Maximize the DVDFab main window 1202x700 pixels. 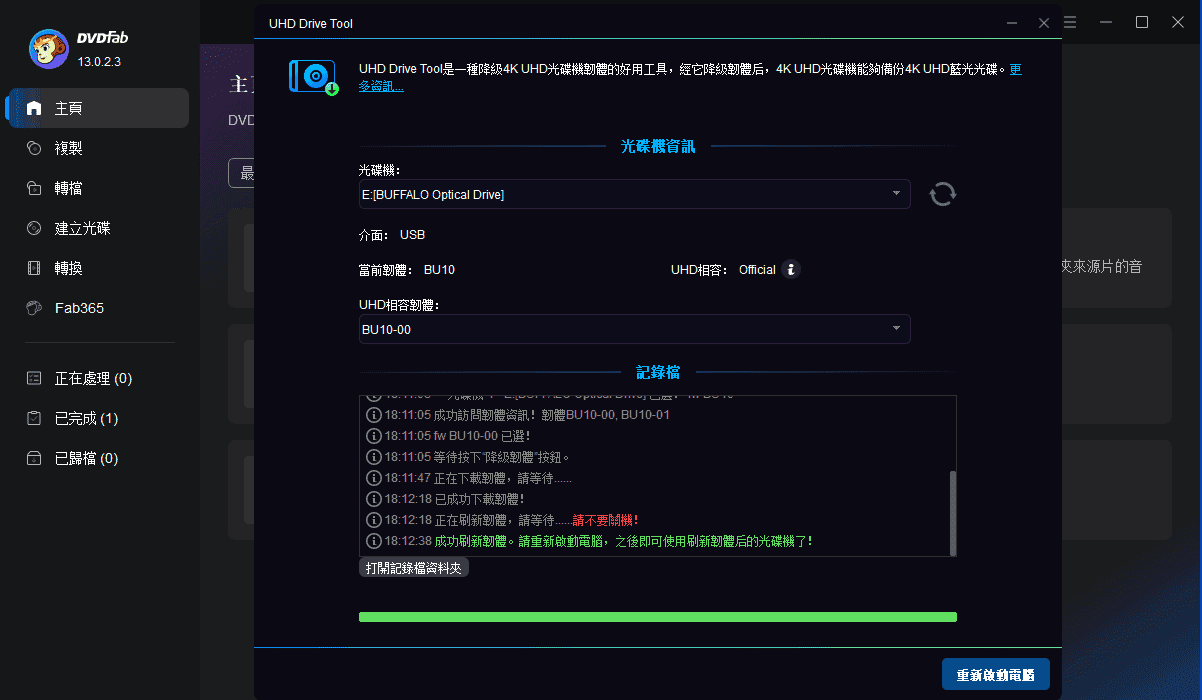1141,22
